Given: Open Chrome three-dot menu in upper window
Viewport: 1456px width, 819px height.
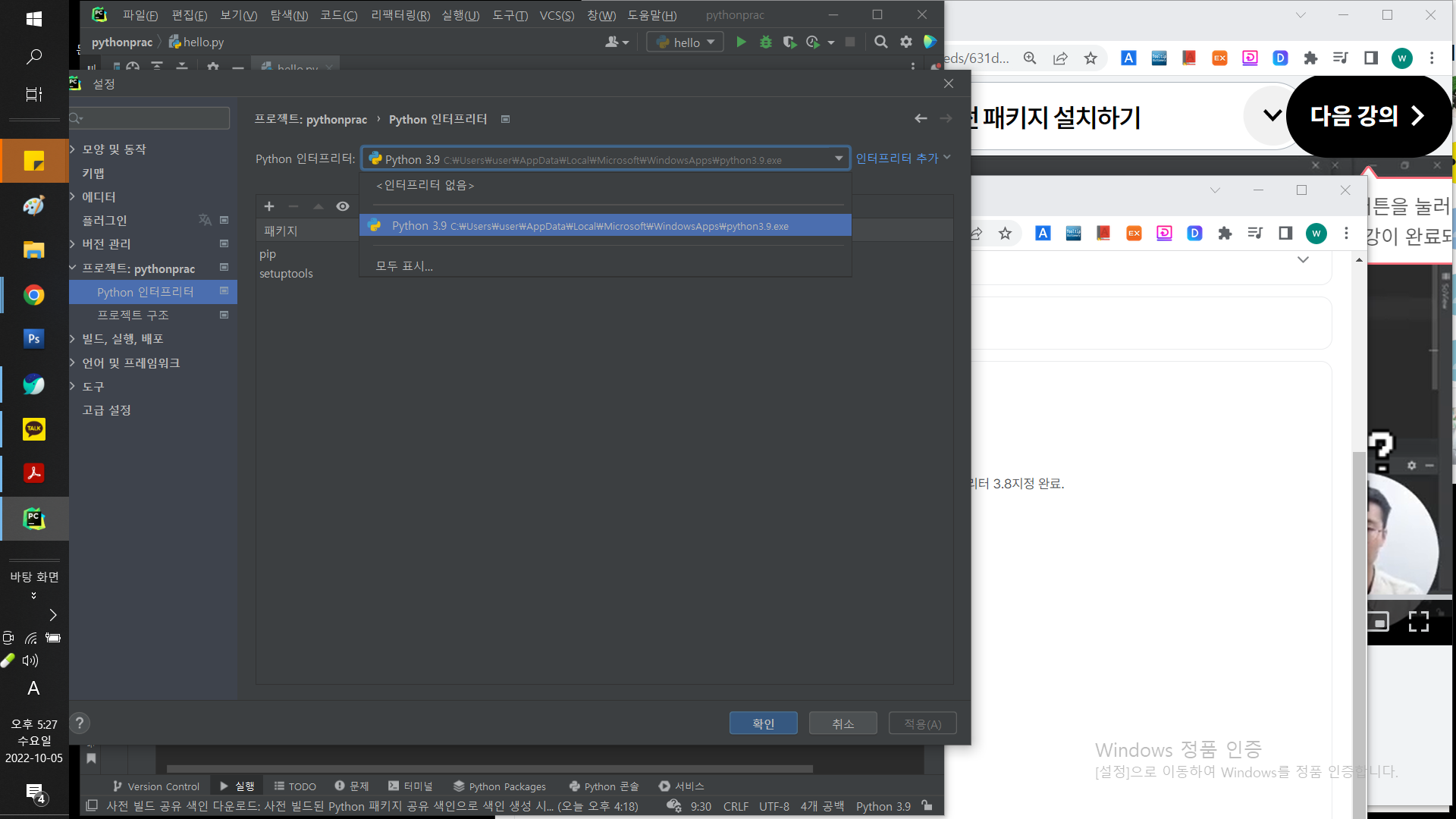Looking at the screenshot, I should tap(1432, 58).
